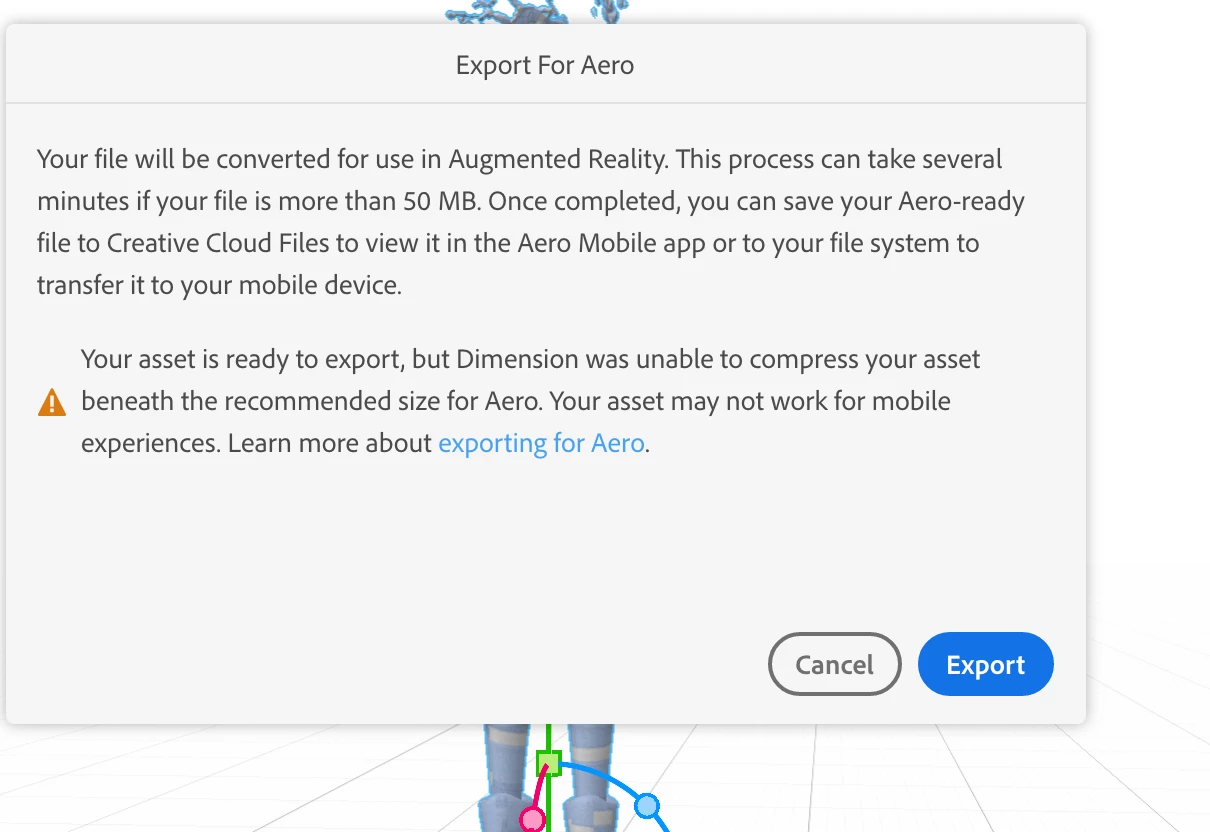
Task: Click the orange warning triangle icon
Action: [x=52, y=403]
